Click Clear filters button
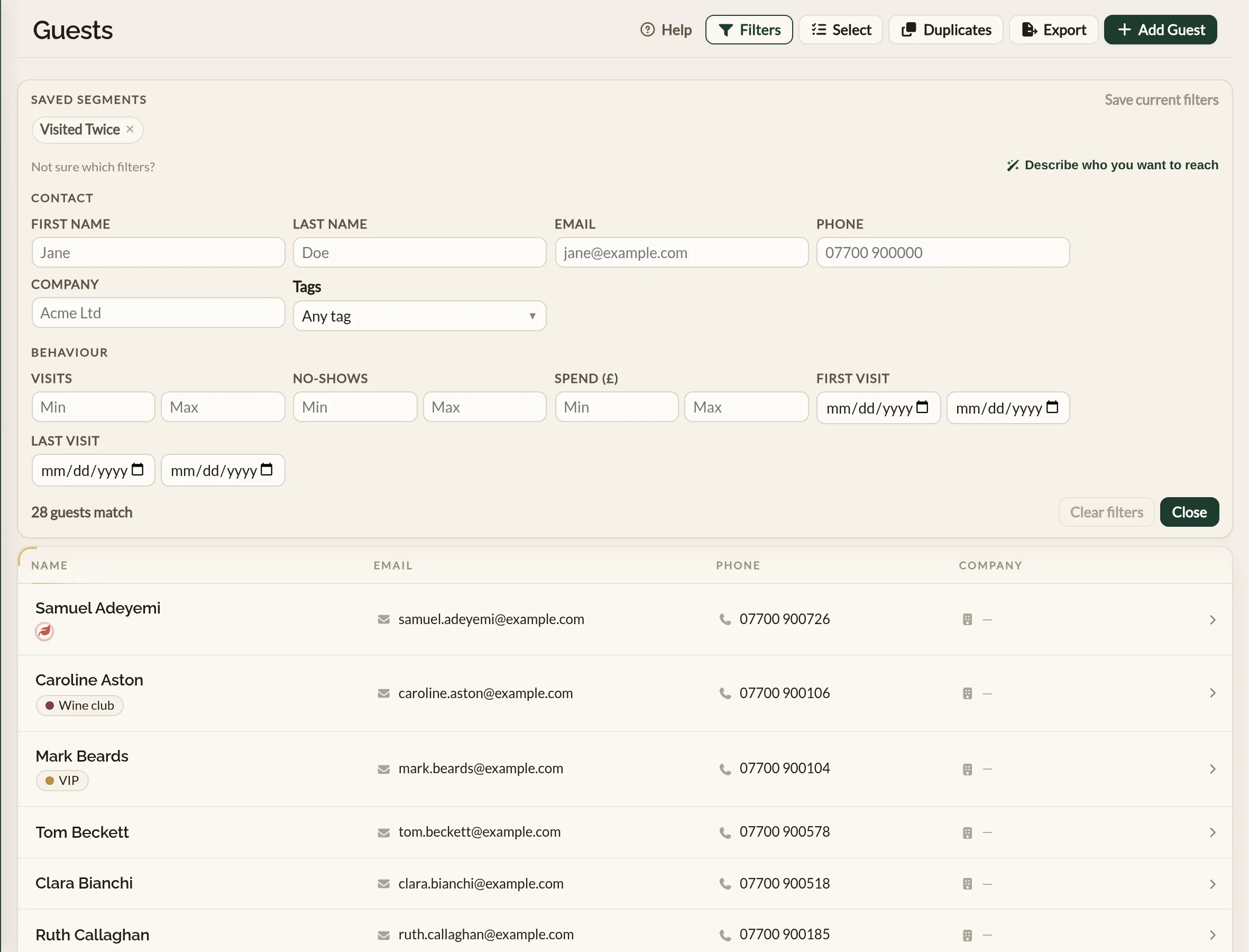The height and width of the screenshot is (952, 1249). click(x=1106, y=512)
